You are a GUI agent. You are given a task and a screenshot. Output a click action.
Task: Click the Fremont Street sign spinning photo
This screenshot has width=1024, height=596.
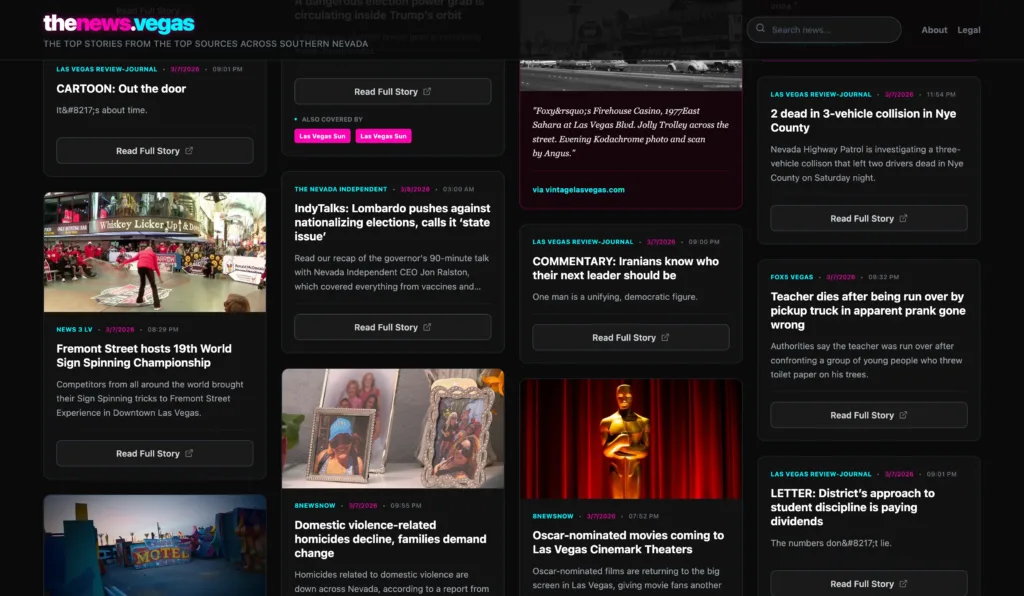click(x=155, y=252)
